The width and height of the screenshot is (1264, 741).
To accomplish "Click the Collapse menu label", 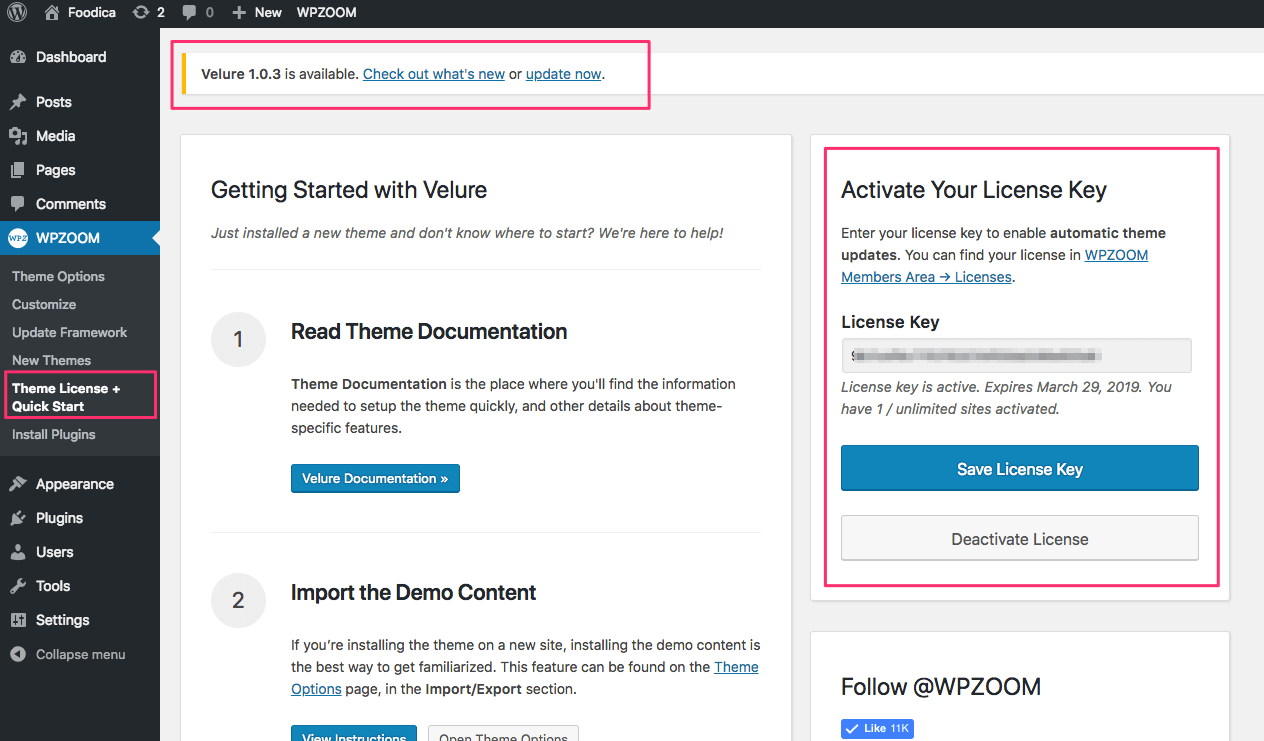I will (x=81, y=654).
